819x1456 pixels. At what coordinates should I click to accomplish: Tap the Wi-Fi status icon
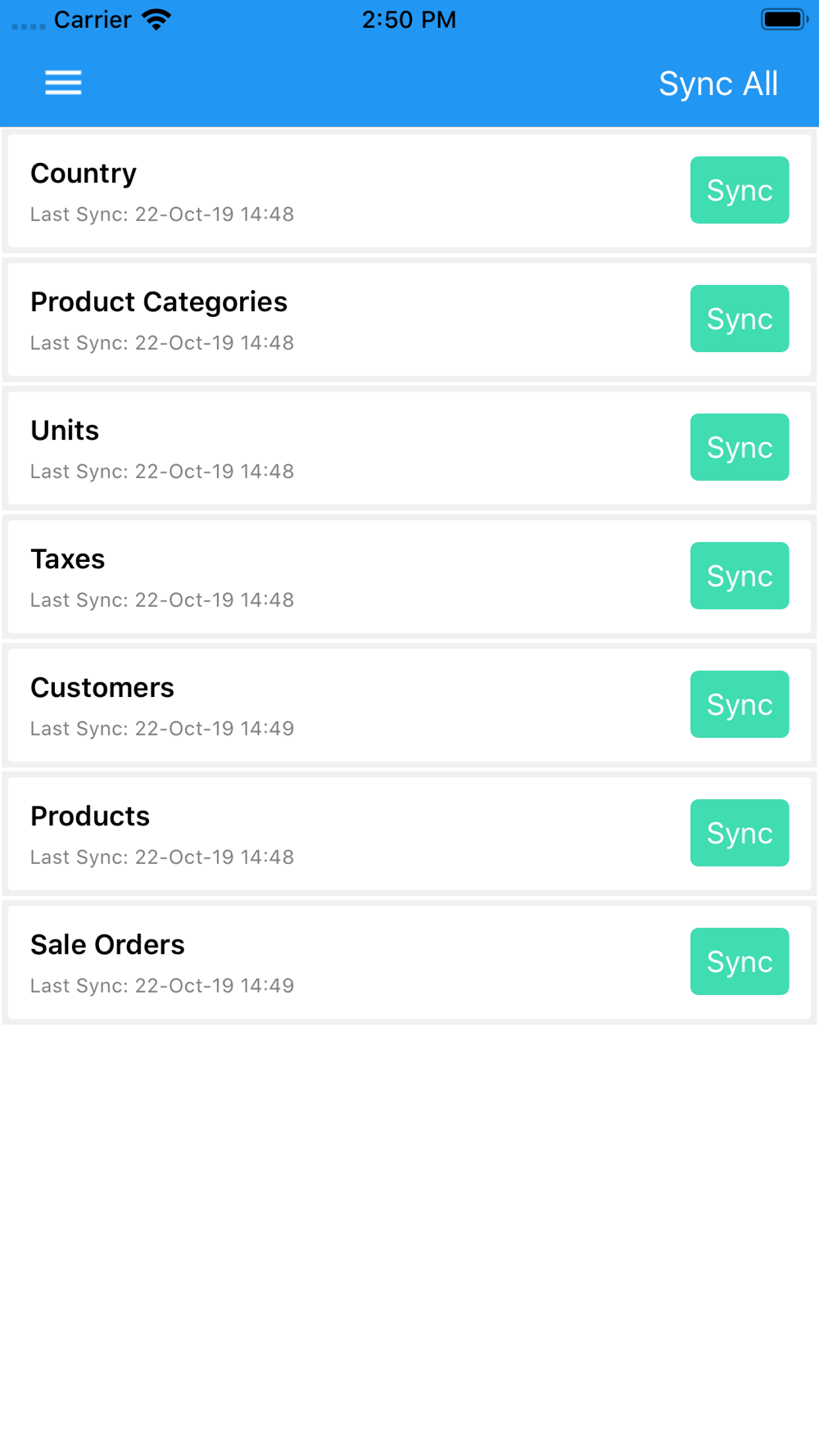click(156, 20)
